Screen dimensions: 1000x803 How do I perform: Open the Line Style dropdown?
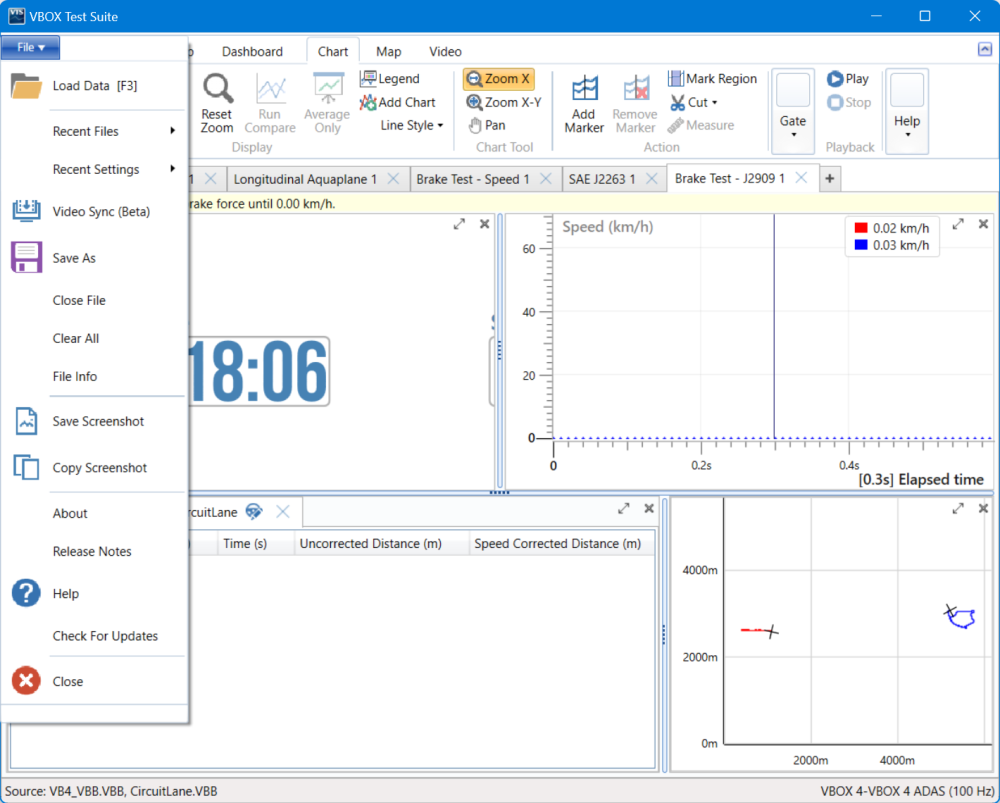click(412, 125)
